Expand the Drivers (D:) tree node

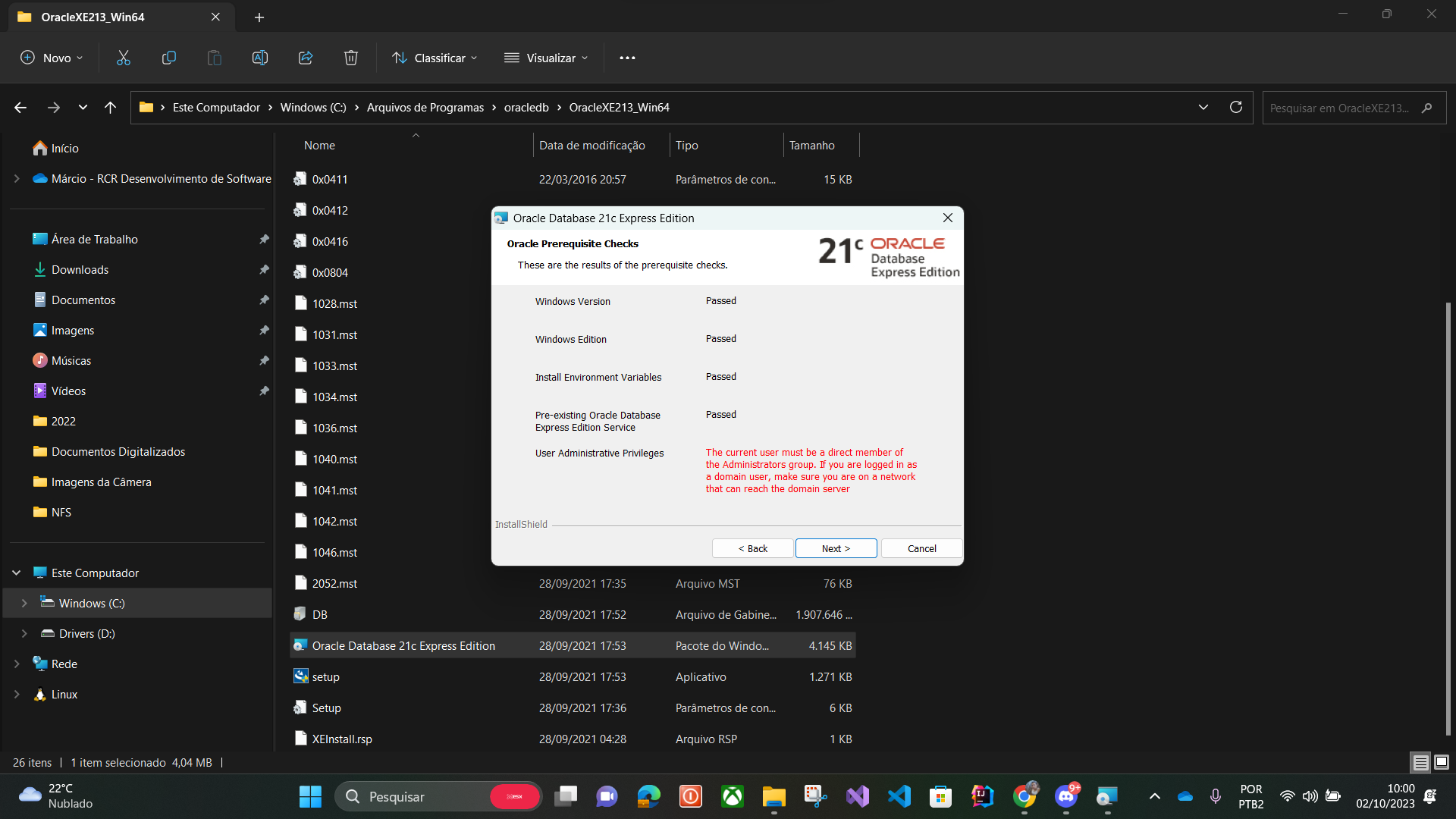point(24,634)
